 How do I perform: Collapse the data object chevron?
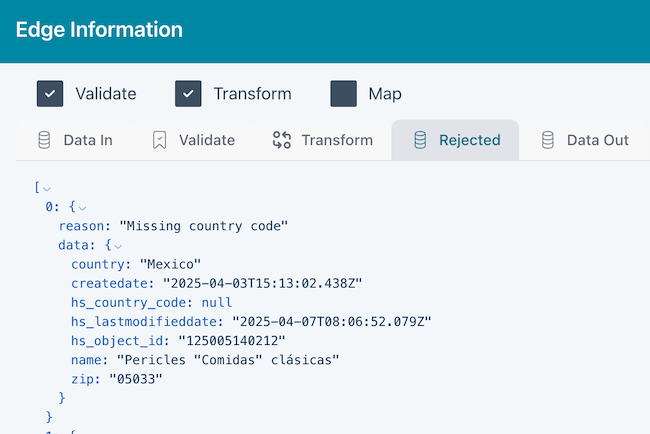(x=118, y=246)
